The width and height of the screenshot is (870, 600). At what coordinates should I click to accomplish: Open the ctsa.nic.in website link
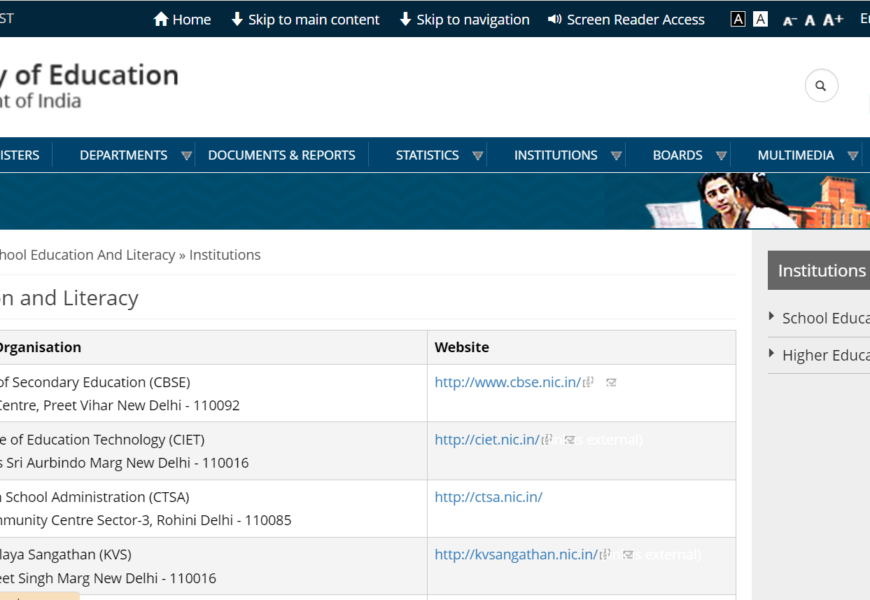tap(488, 497)
